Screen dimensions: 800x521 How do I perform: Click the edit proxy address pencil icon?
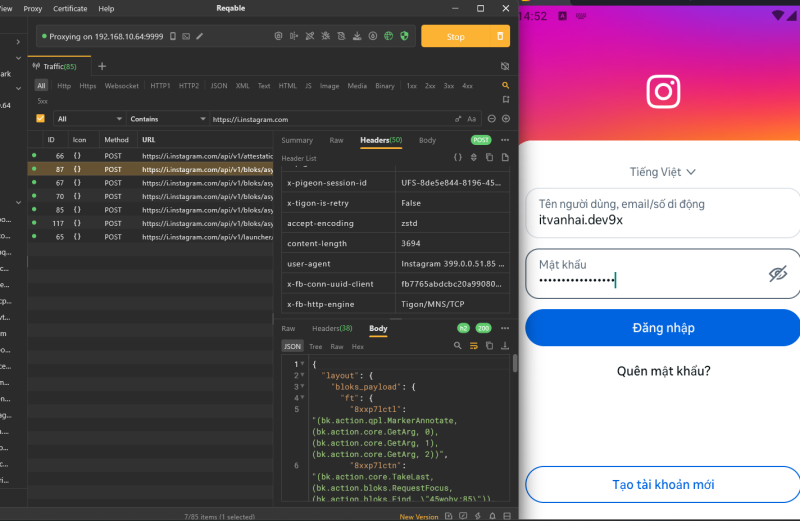200,37
